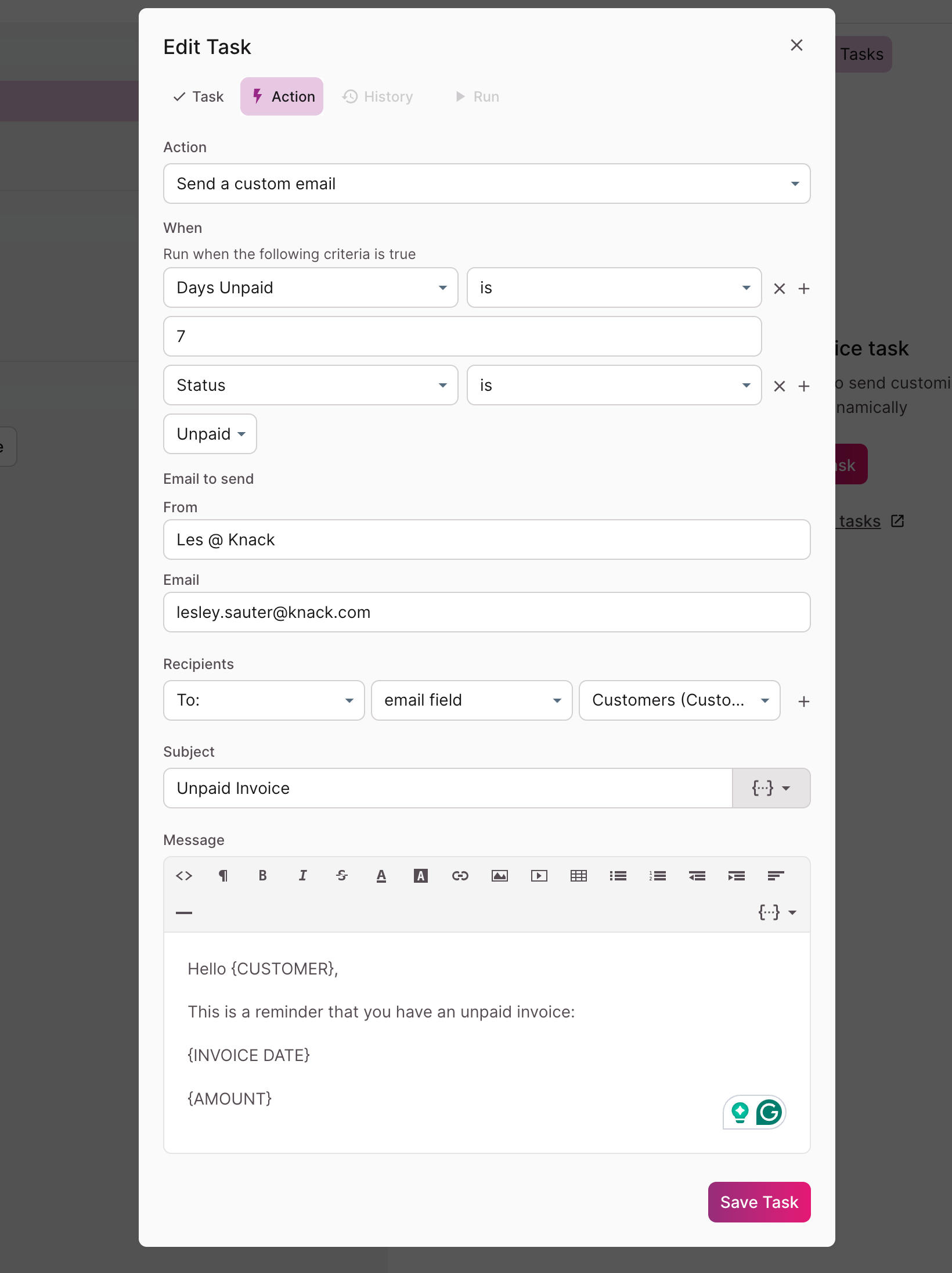Insert a link into the message
The width and height of the screenshot is (952, 1273).
(460, 876)
